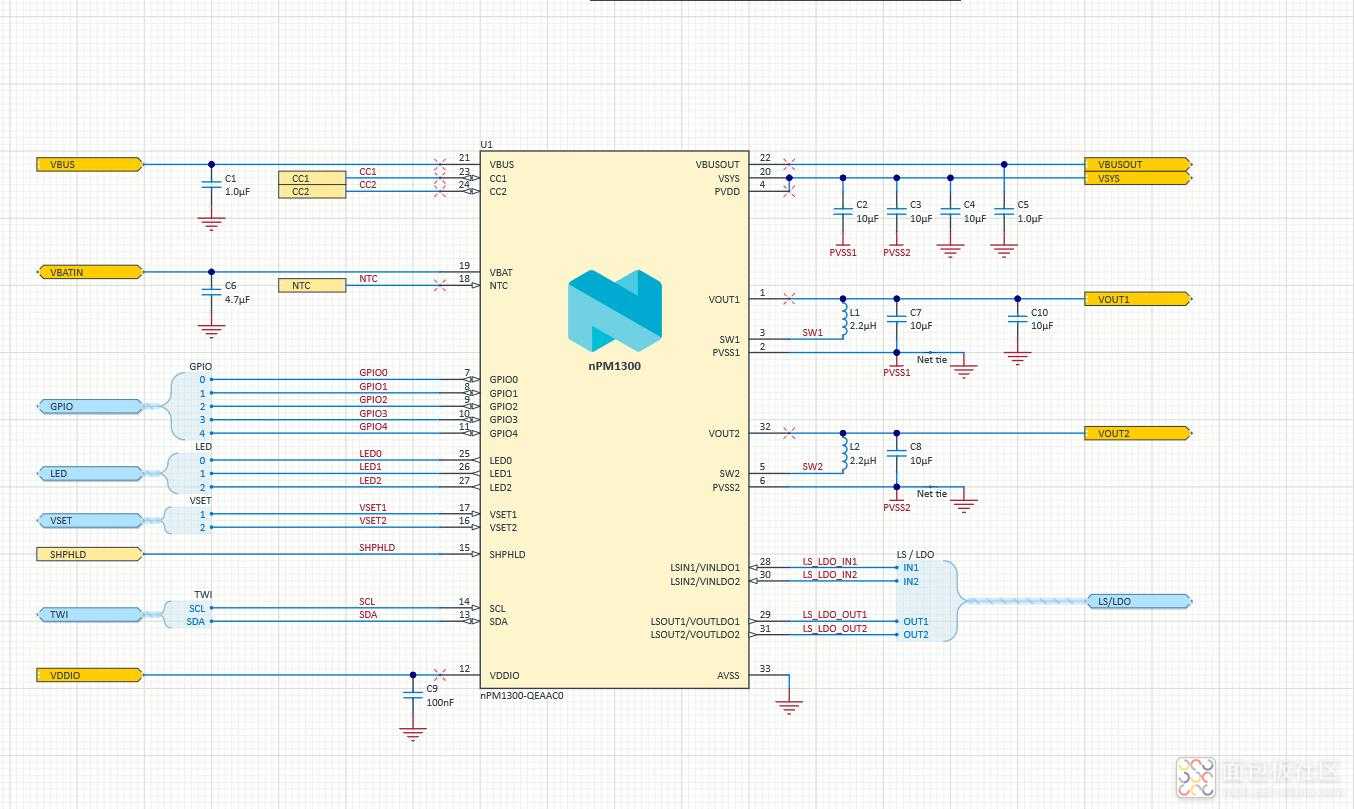This screenshot has width=1354, height=809.
Task: Click the VOUT2 output port
Action: pos(1138,433)
